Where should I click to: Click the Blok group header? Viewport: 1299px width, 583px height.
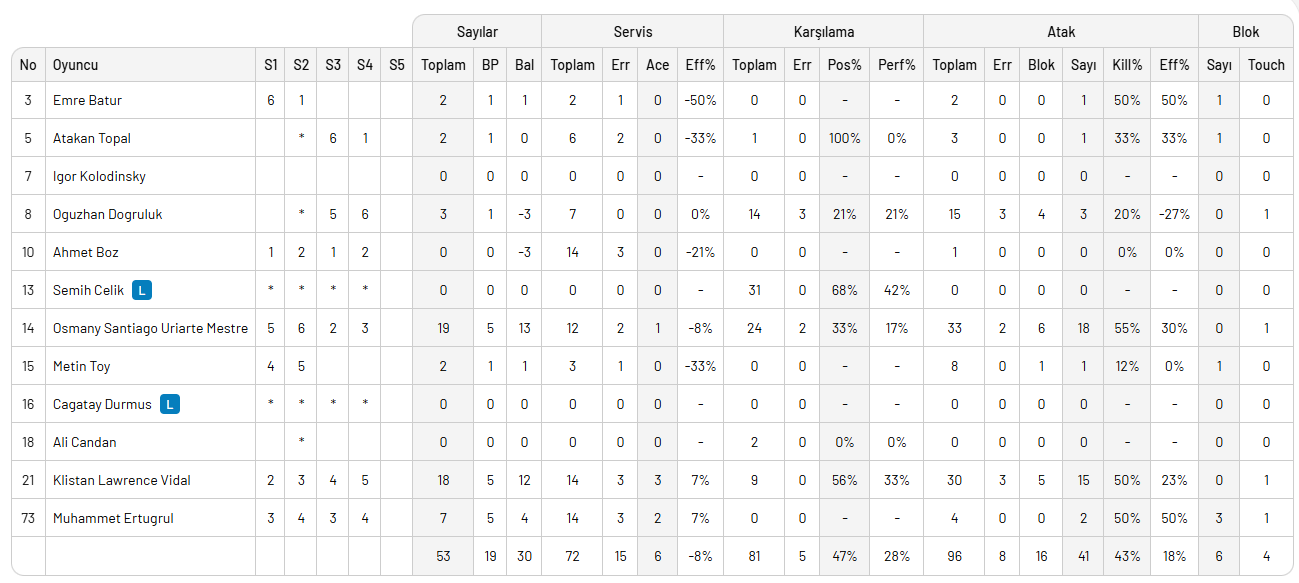click(1246, 32)
